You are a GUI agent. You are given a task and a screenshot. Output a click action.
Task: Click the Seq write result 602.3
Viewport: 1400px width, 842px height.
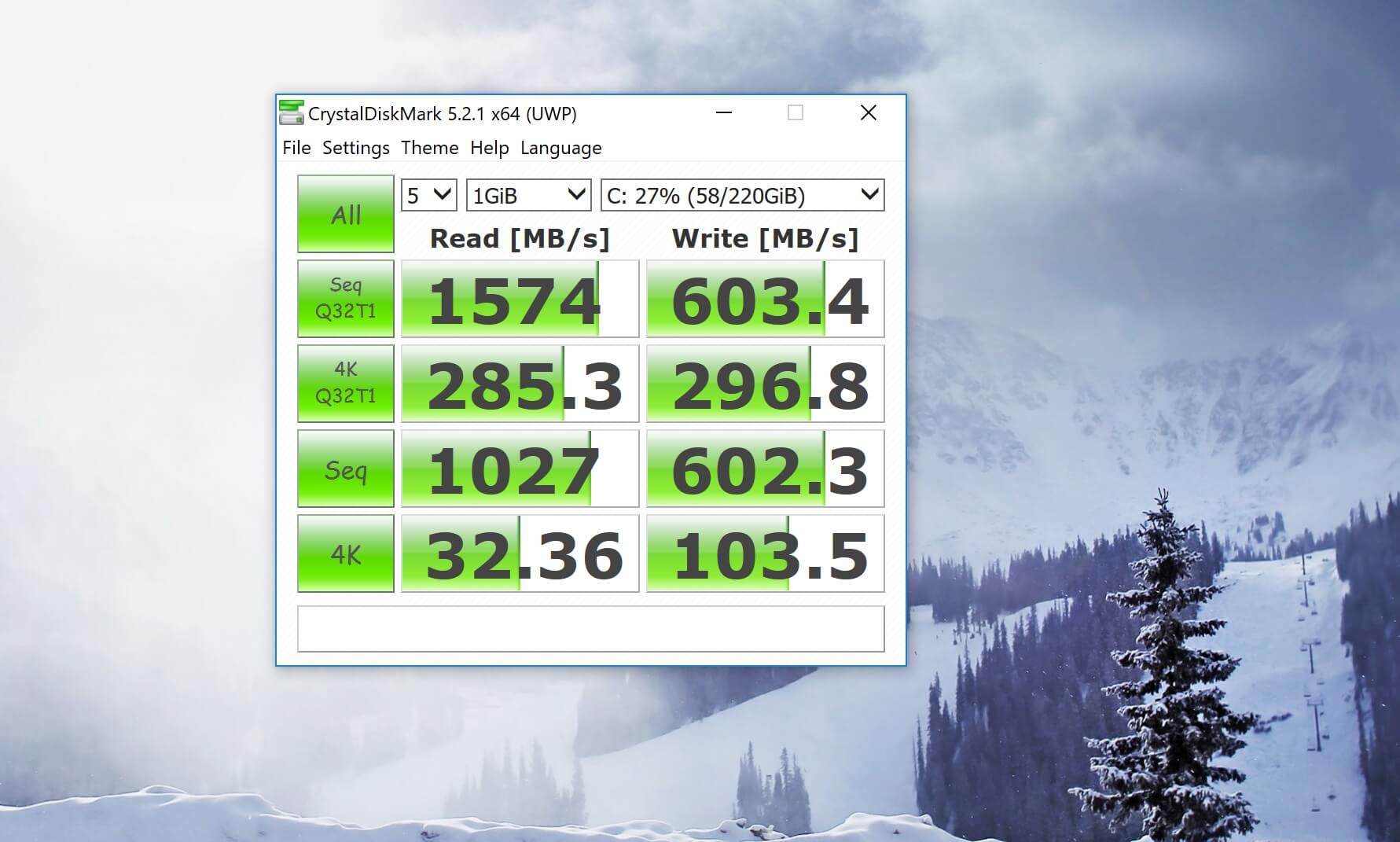(766, 469)
